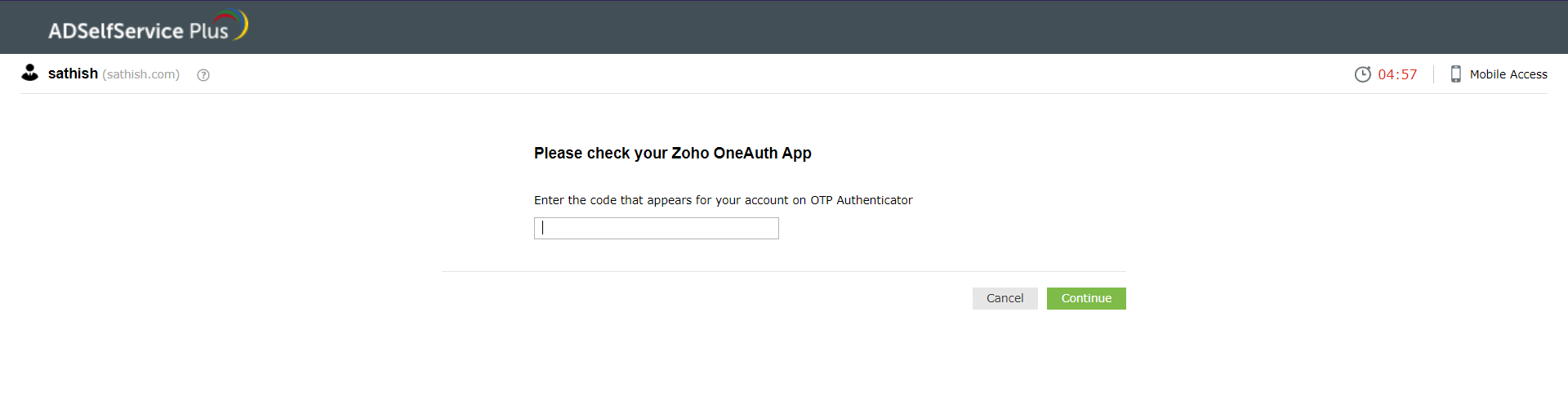Click the words "OTP Authenticator" in the instruction

click(x=861, y=200)
